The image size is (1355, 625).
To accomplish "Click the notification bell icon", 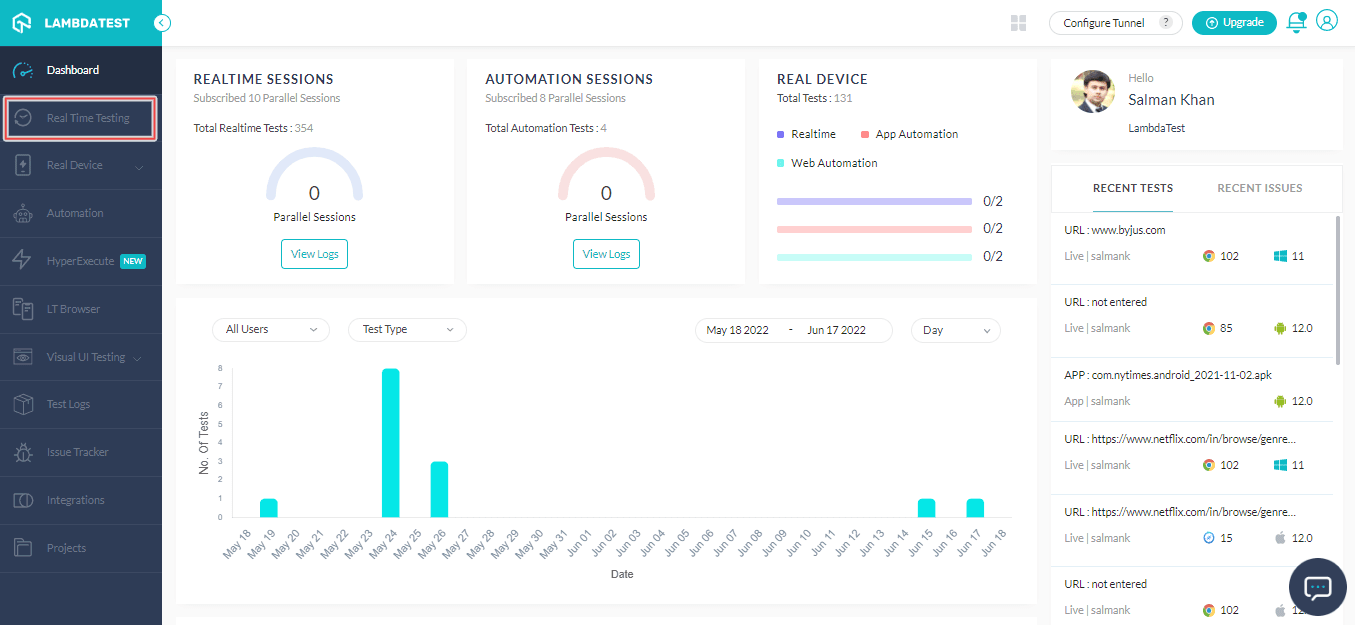I will [x=1296, y=22].
